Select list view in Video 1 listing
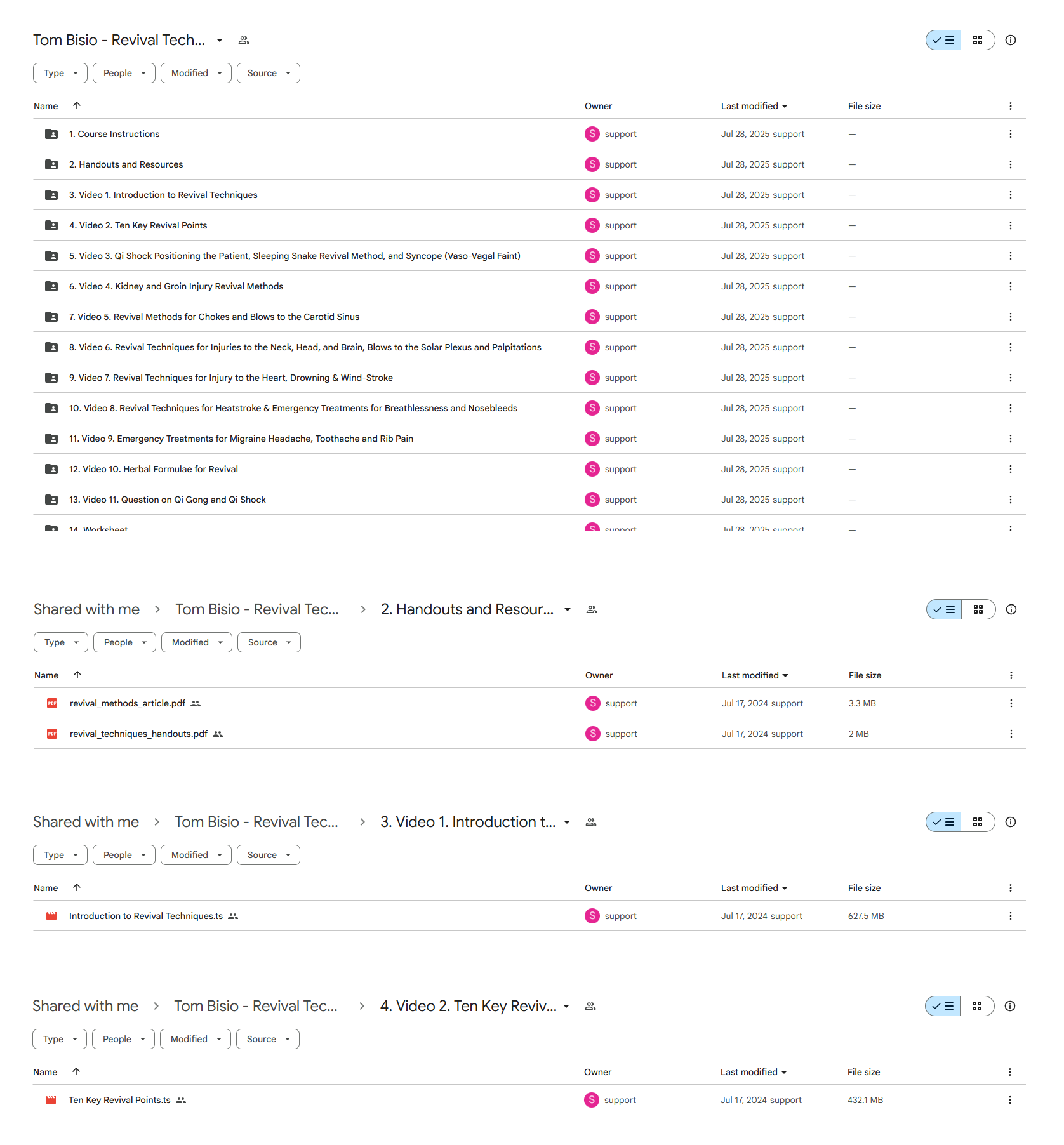 (x=943, y=822)
